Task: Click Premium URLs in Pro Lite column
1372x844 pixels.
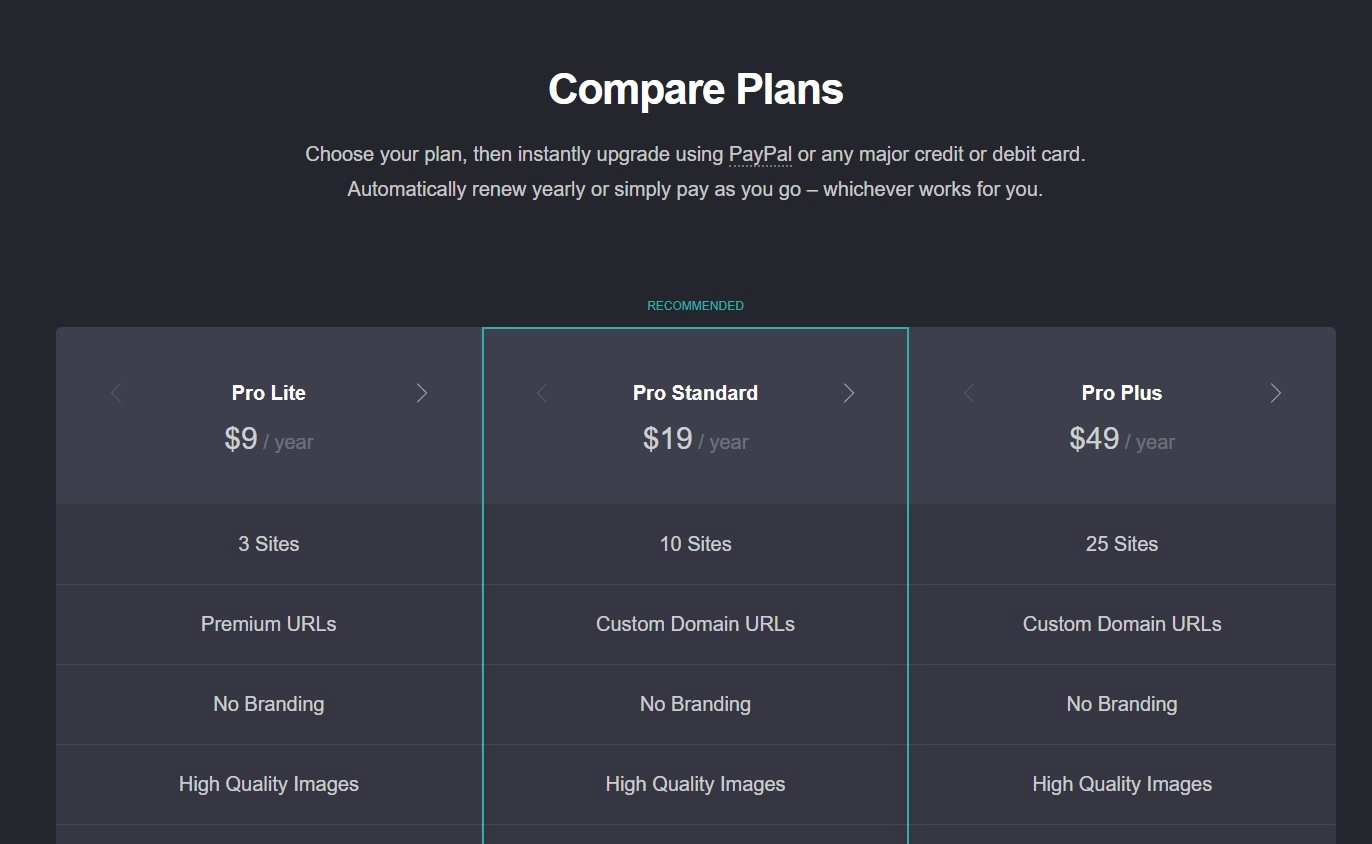Action: 269,624
